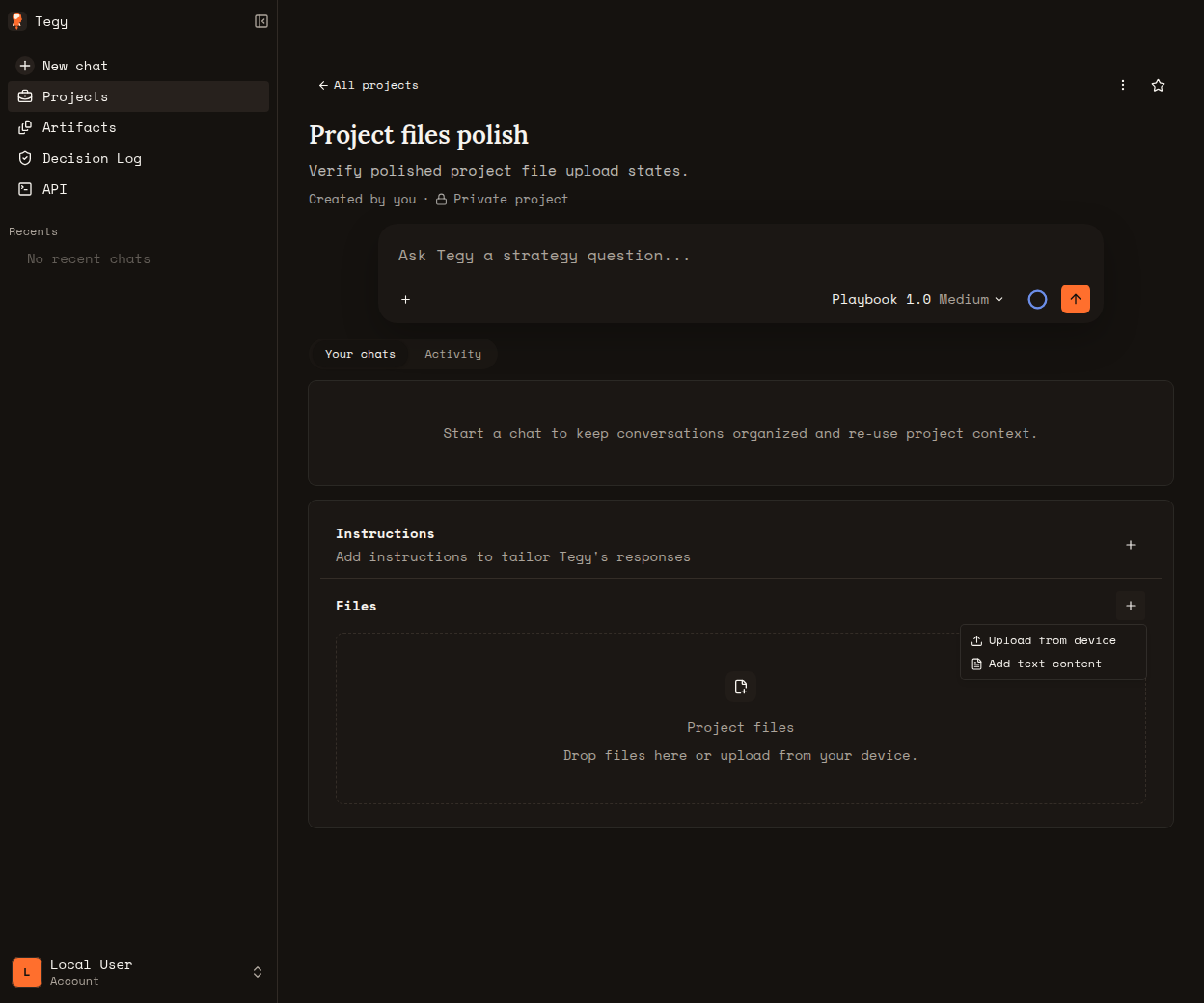Click the Private project label
Image resolution: width=1204 pixels, height=1003 pixels.
[502, 199]
